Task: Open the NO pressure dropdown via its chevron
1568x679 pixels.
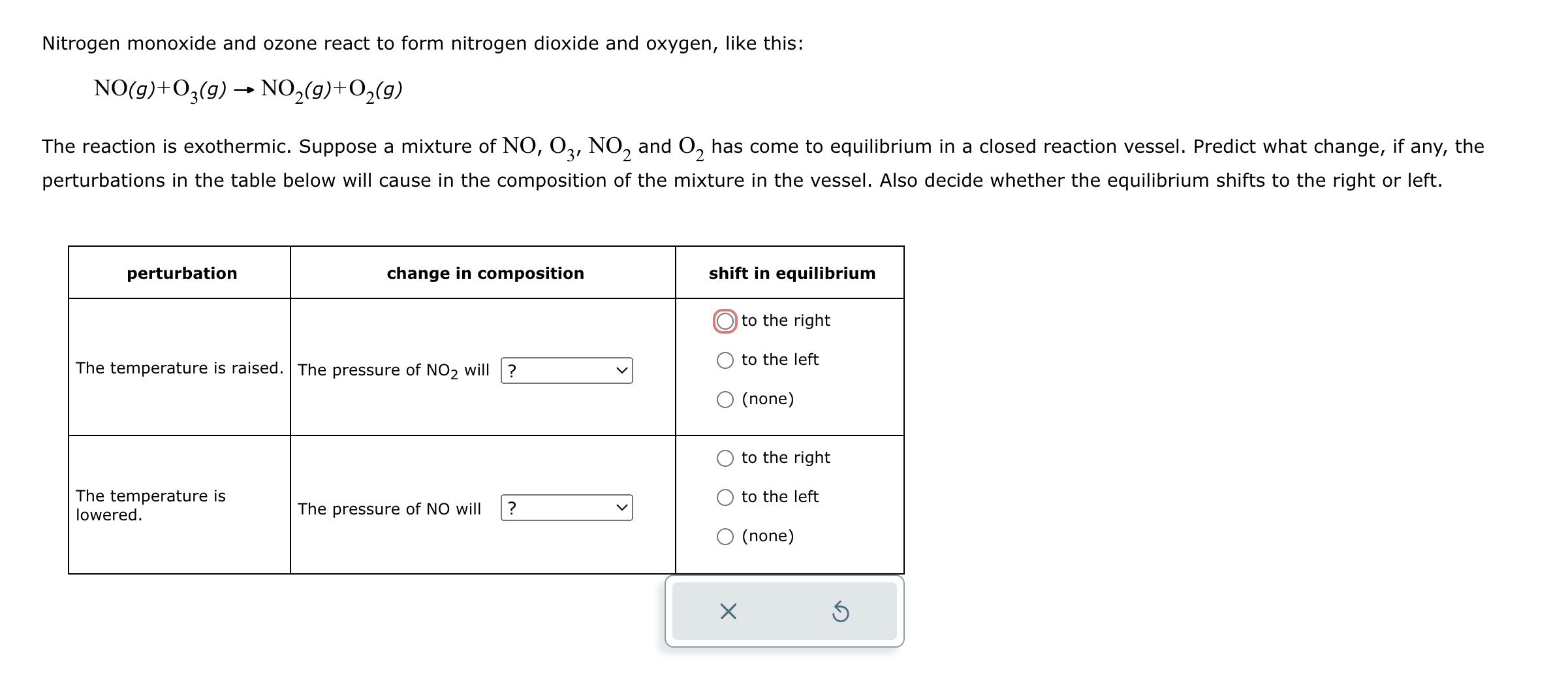Action: [x=622, y=509]
